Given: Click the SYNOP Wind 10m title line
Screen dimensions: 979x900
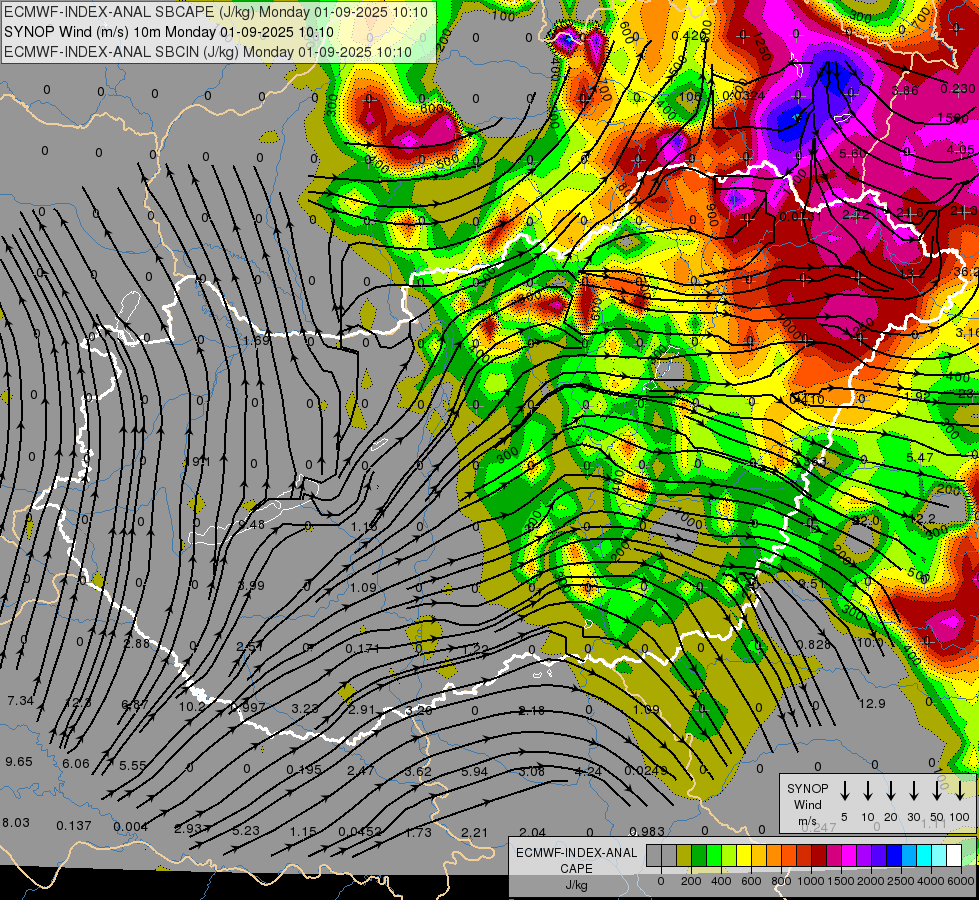Looking at the screenshot, I should click(x=169, y=32).
